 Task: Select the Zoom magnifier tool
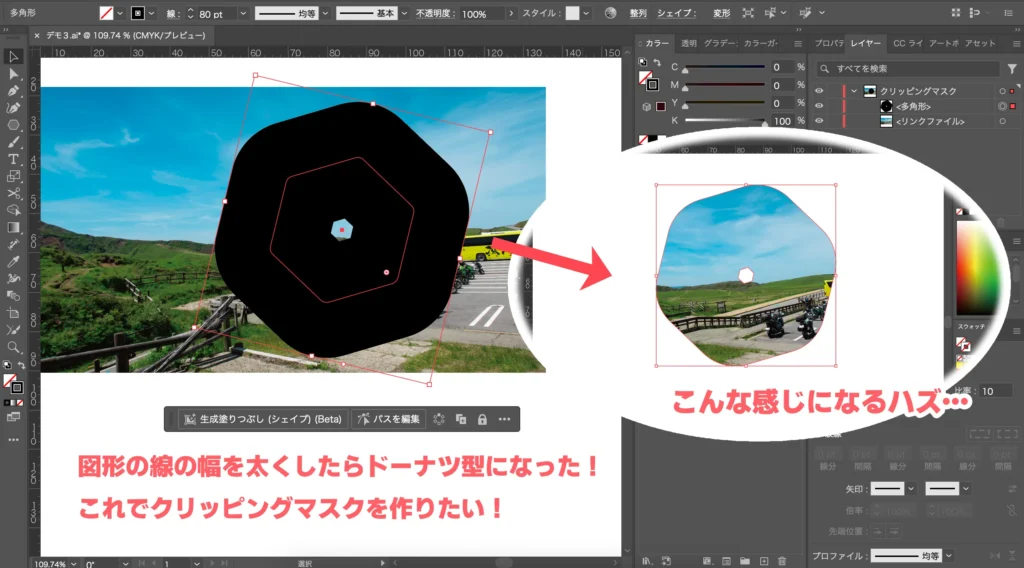click(x=14, y=347)
